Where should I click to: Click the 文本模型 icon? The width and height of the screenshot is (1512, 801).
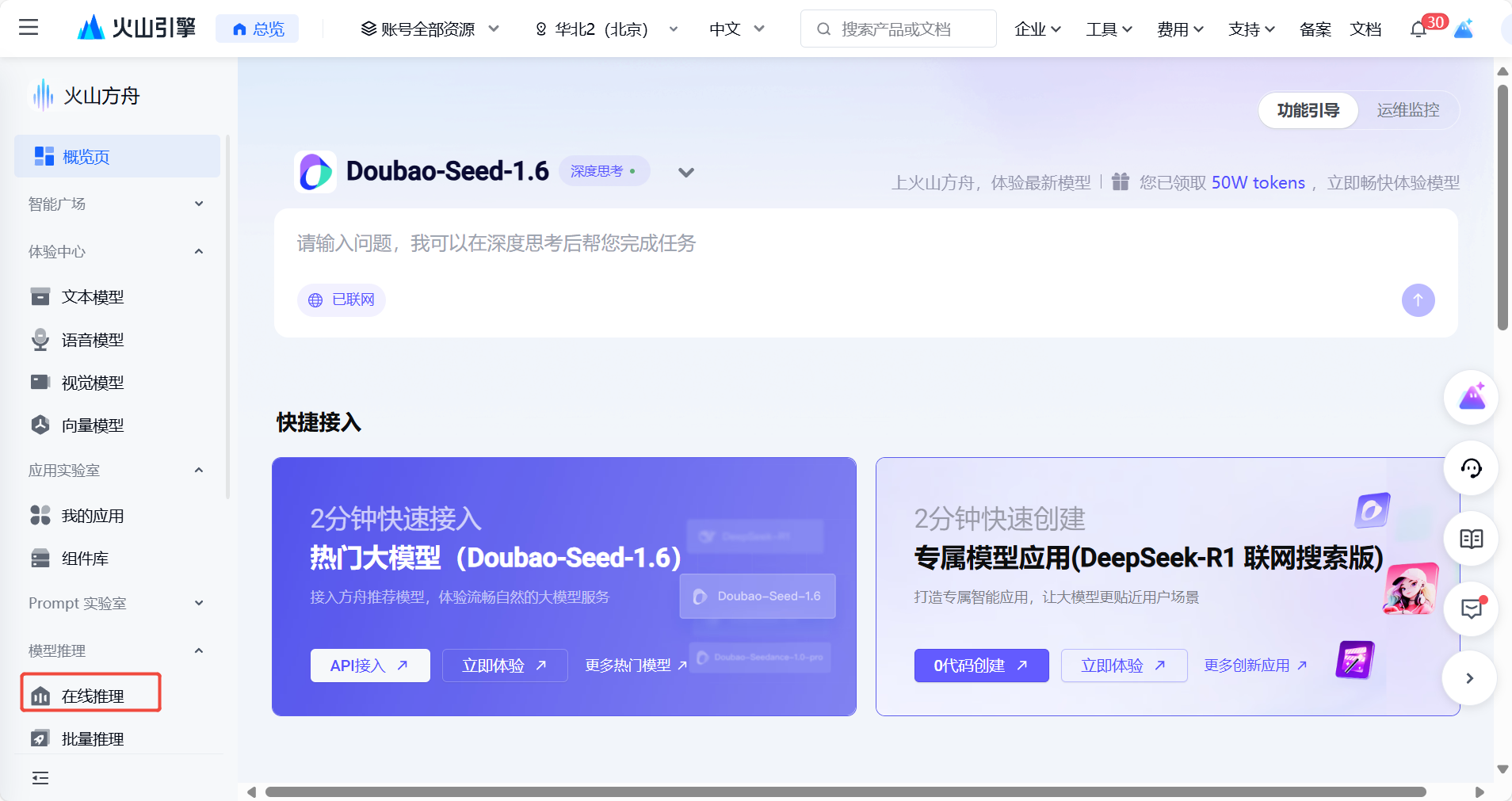40,296
